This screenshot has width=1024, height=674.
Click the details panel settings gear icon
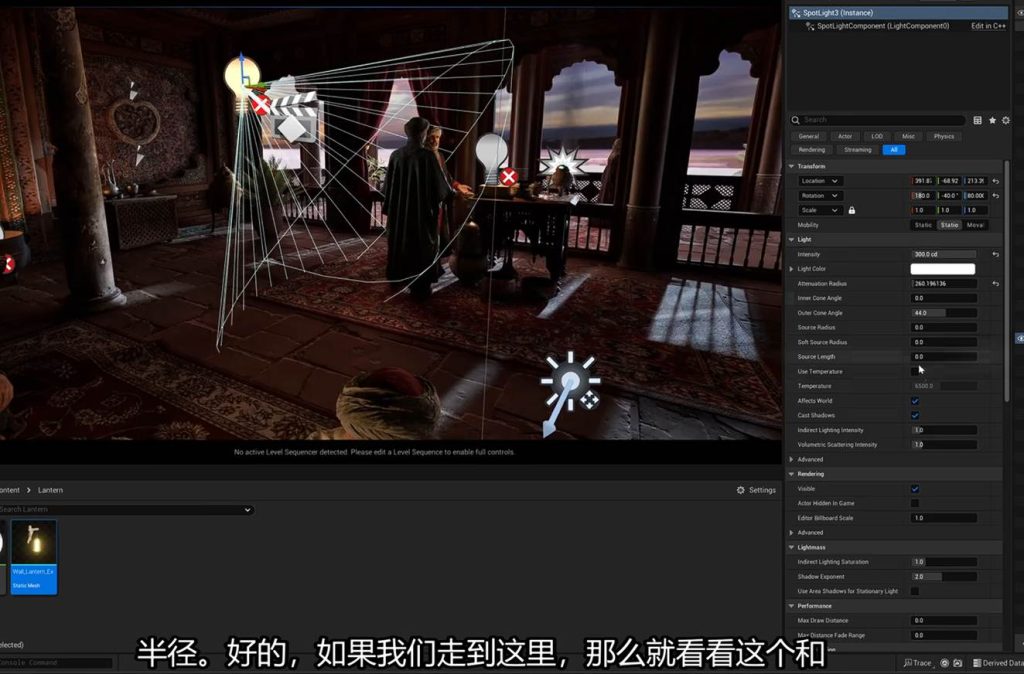1005,120
